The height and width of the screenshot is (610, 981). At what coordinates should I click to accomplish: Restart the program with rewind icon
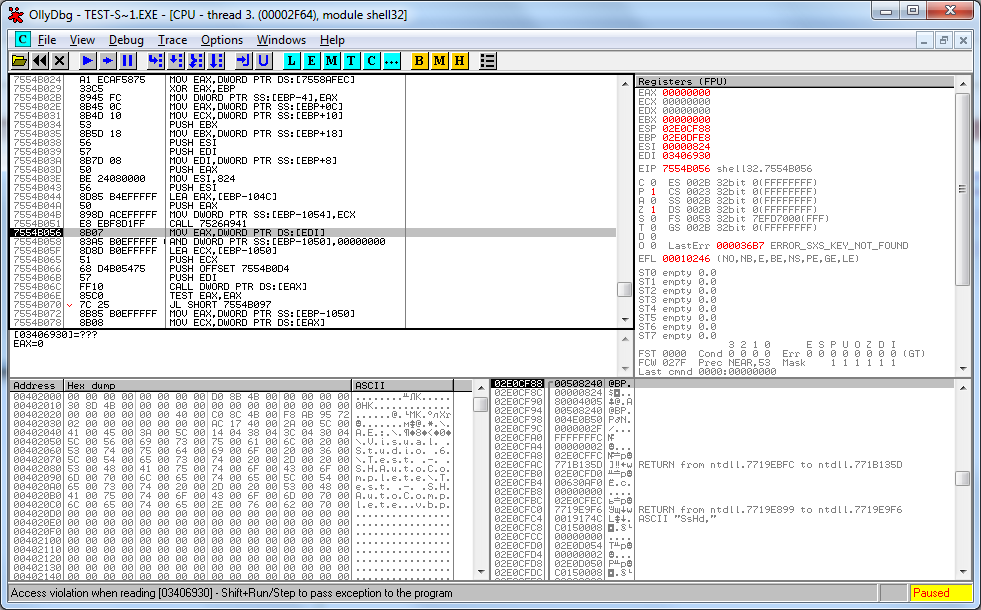click(39, 61)
